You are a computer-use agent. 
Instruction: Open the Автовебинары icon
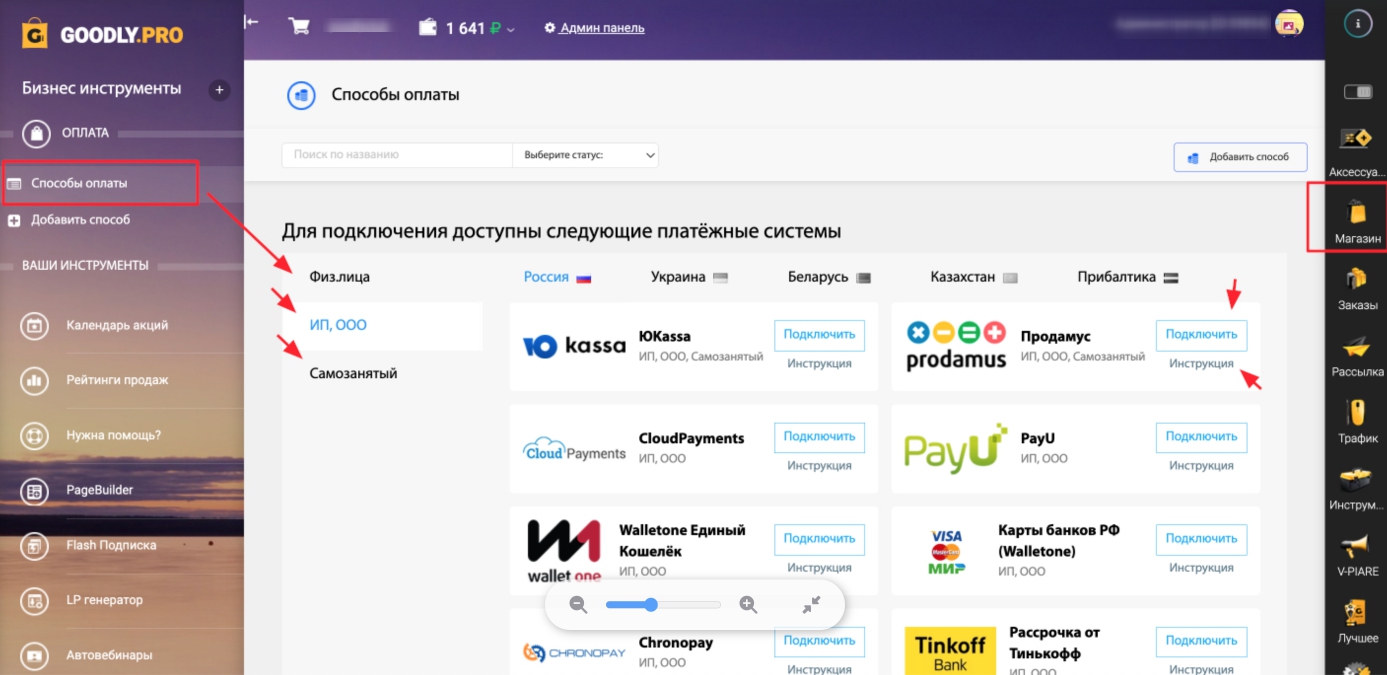(x=35, y=655)
